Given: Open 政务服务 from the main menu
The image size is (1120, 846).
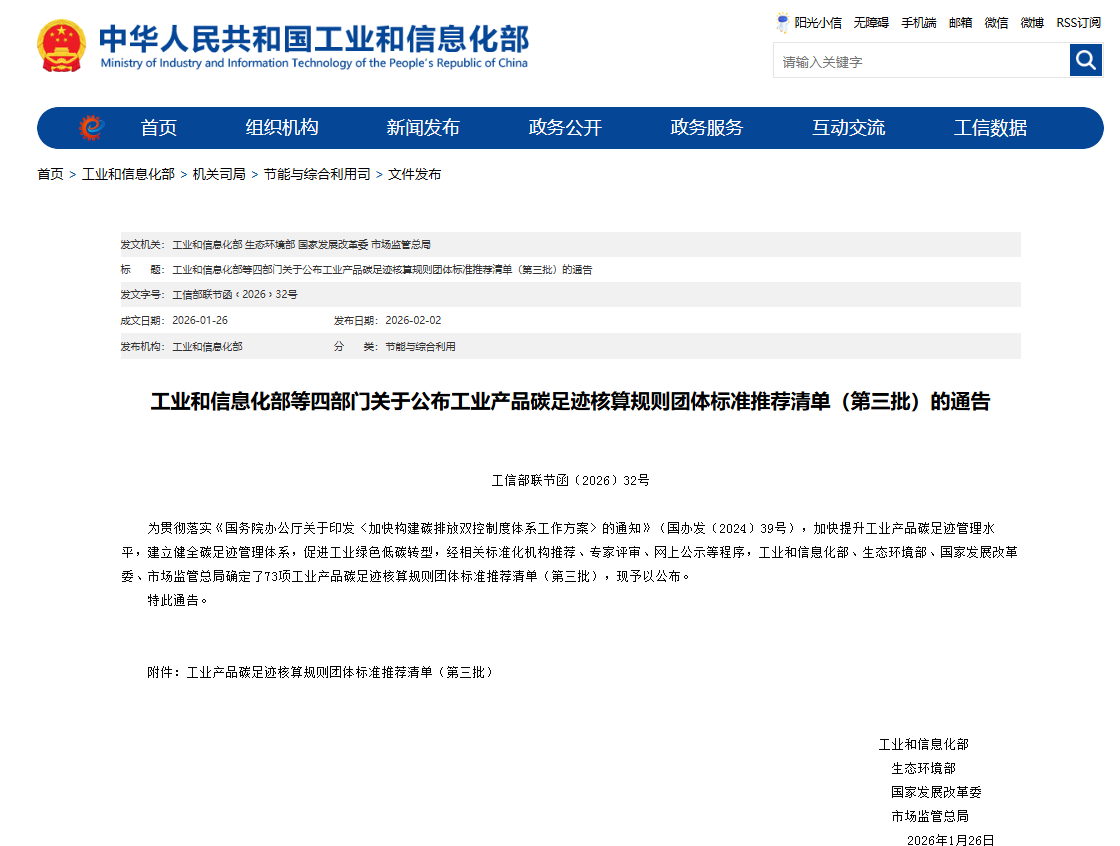Looking at the screenshot, I should pos(707,128).
